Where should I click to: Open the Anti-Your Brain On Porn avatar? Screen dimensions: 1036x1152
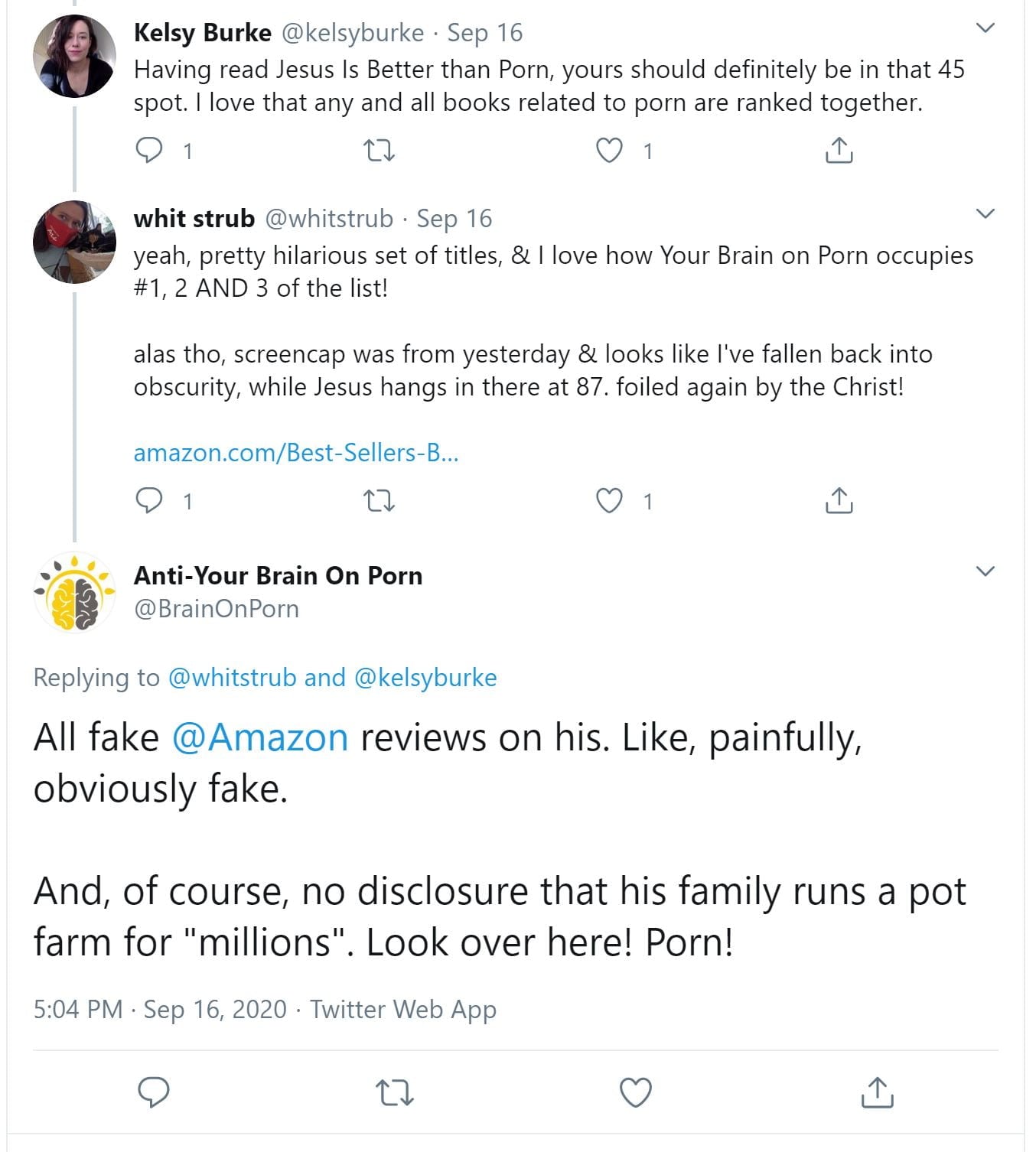point(74,592)
